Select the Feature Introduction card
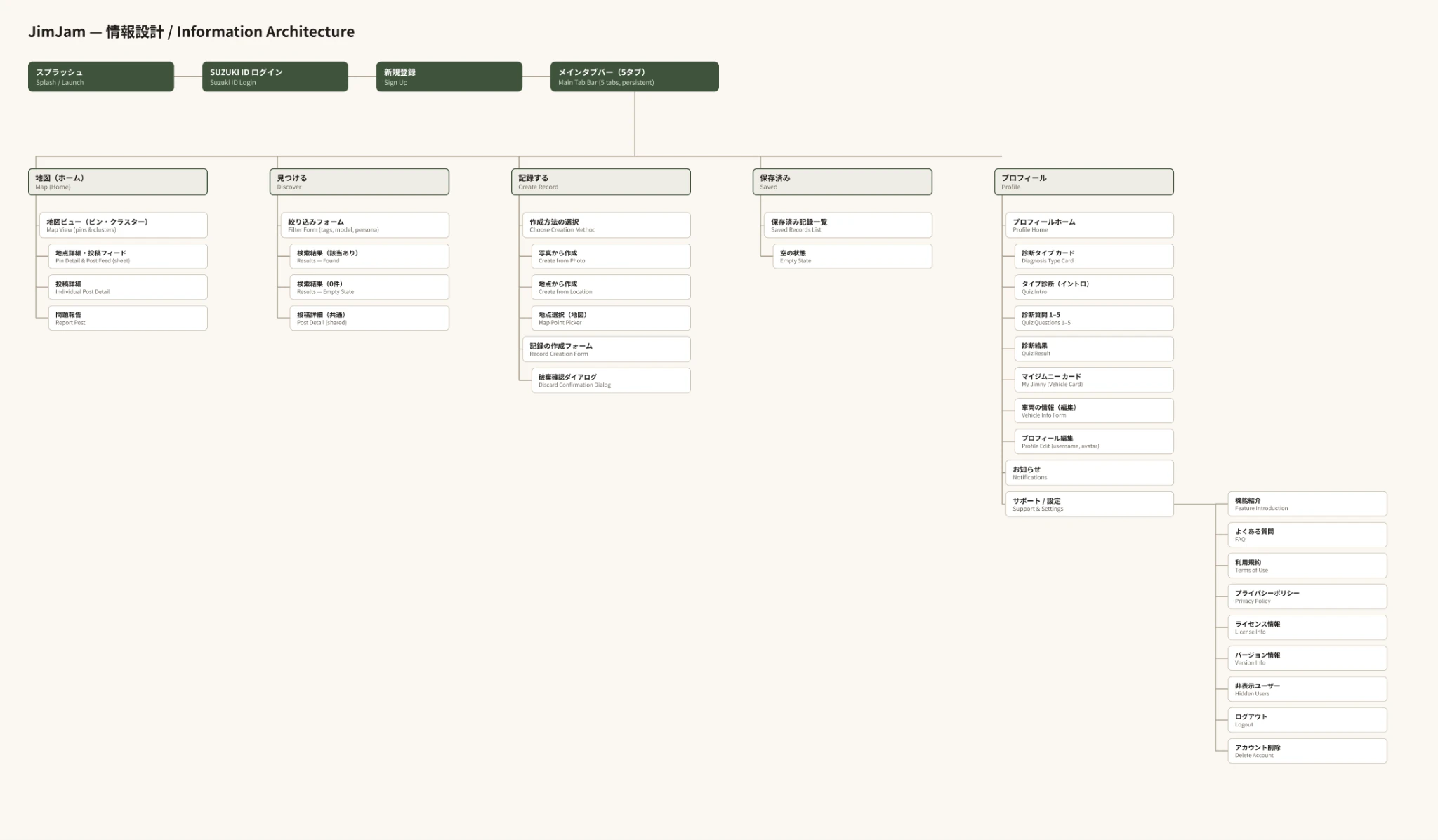The height and width of the screenshot is (840, 1438). 1307,504
